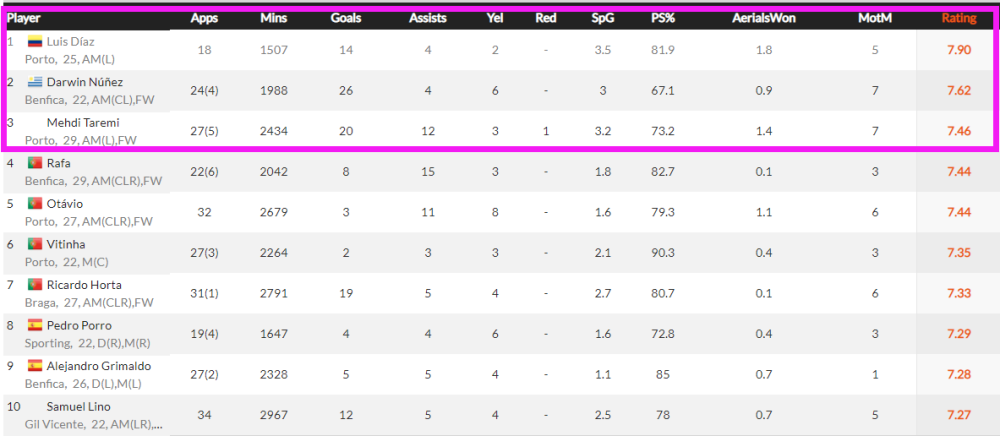1000x436 pixels.
Task: Sort by the Apps column header
Action: pos(204,18)
